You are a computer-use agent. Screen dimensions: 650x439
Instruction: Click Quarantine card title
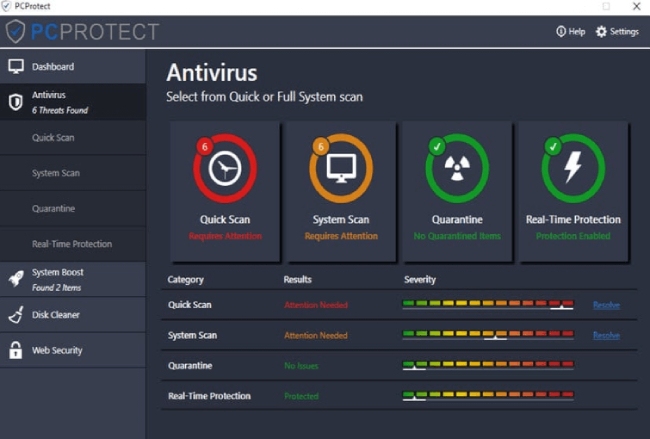point(457,219)
